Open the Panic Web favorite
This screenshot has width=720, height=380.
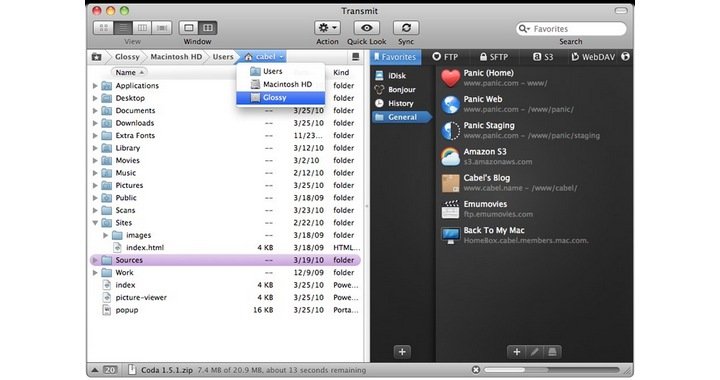coord(534,104)
